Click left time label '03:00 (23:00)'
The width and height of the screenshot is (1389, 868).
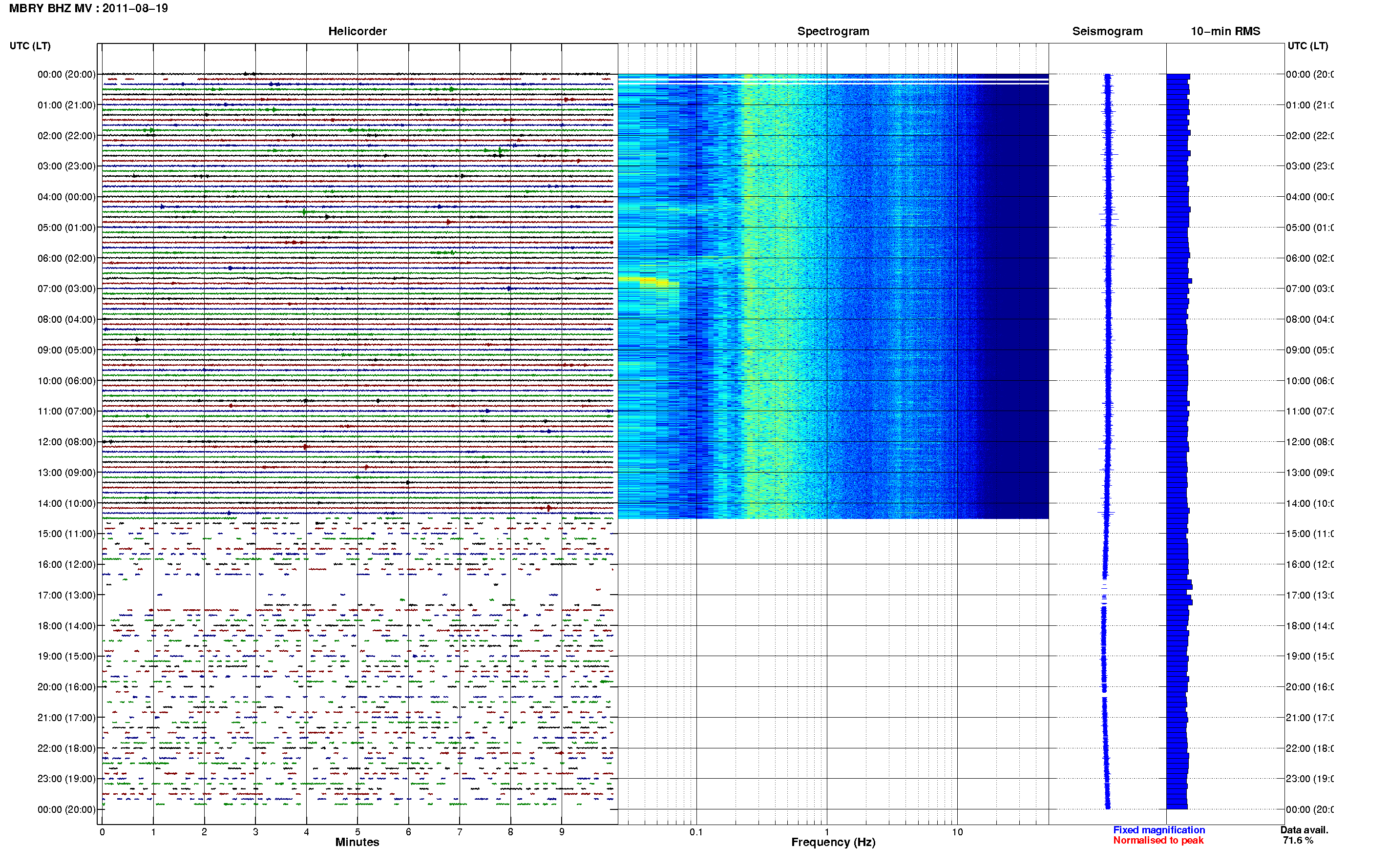pos(66,166)
